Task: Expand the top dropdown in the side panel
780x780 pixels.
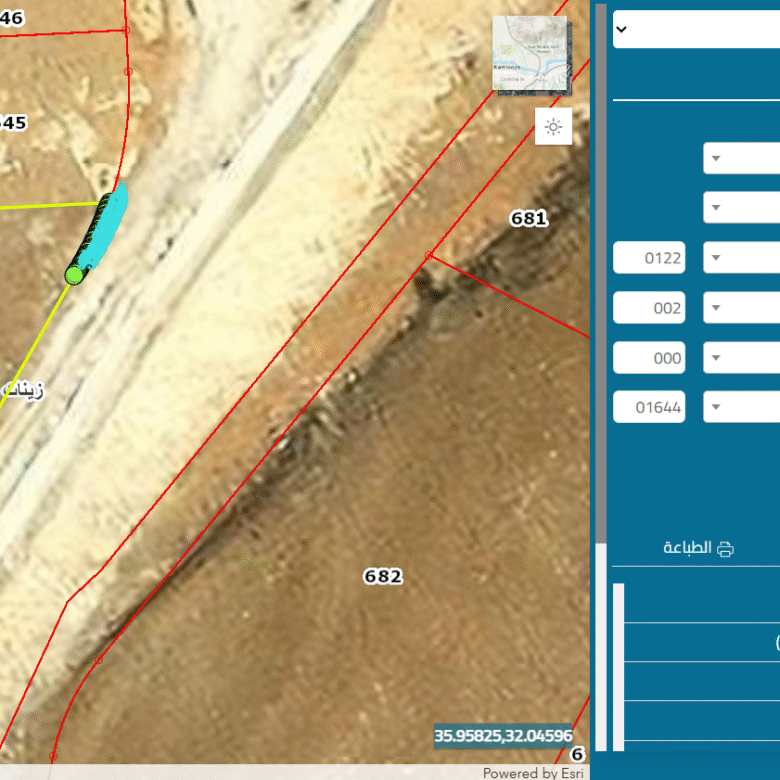Action: pyautogui.click(x=621, y=29)
